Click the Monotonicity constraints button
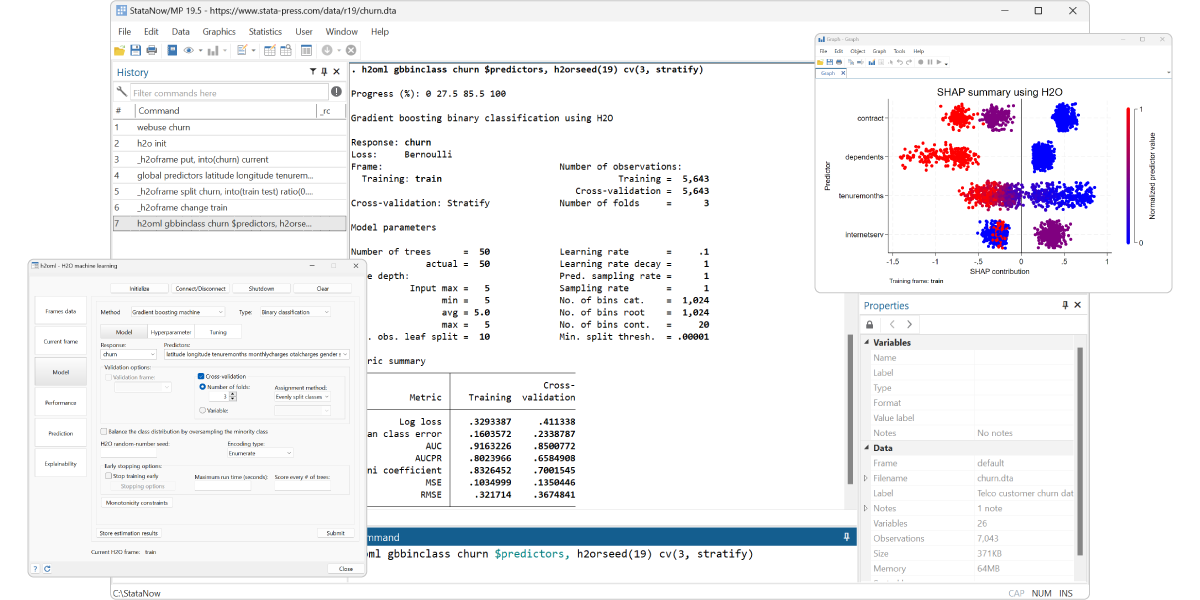This screenshot has width=1200, height=600. tap(136, 503)
